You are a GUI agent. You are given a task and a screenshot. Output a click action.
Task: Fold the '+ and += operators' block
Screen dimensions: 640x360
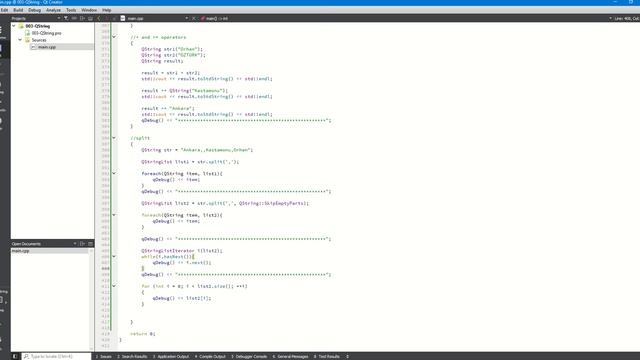click(x=114, y=37)
